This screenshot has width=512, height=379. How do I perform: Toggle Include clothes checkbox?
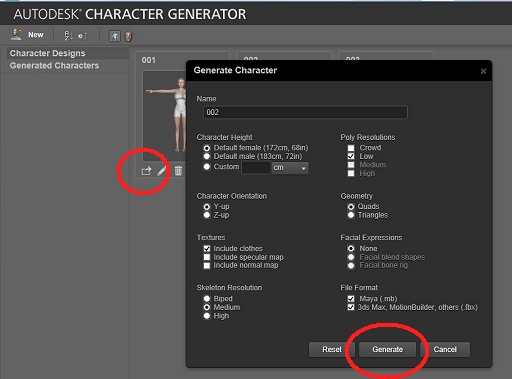click(x=207, y=249)
